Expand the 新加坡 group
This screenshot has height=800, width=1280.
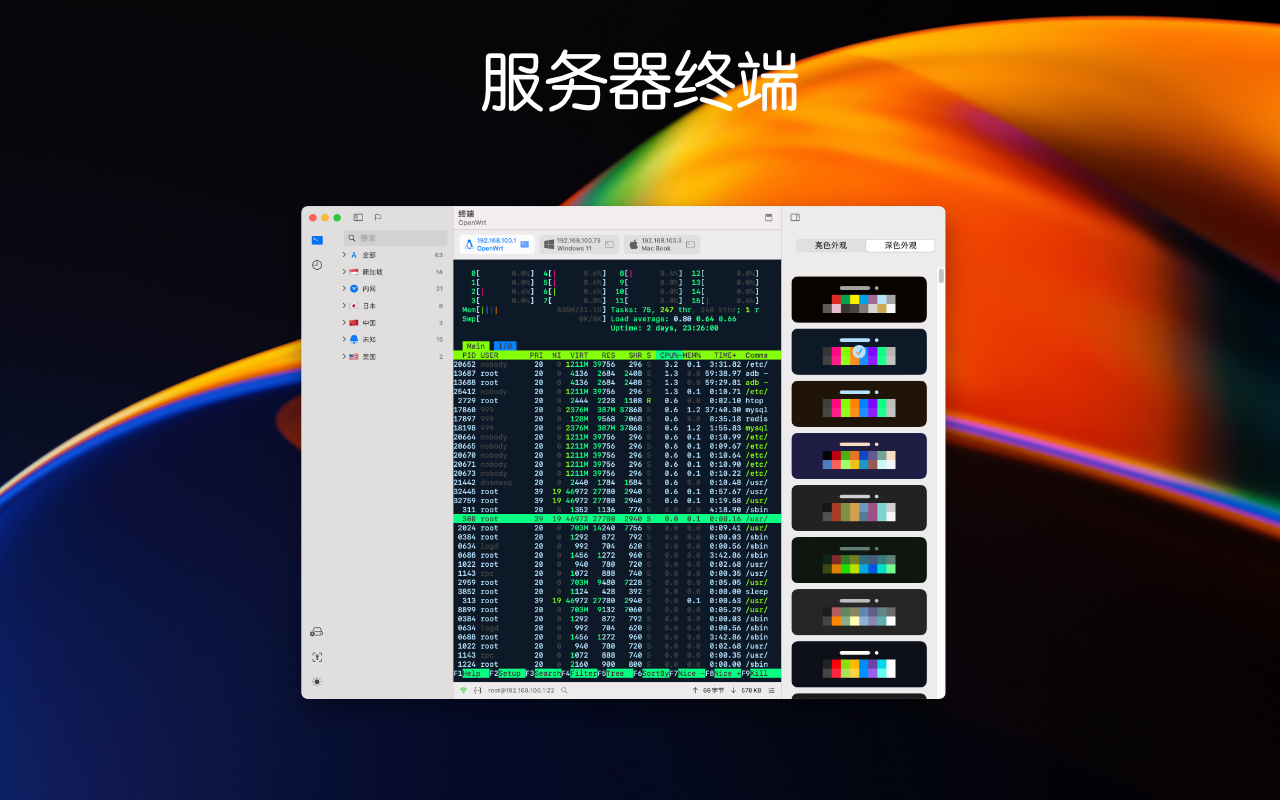click(344, 272)
